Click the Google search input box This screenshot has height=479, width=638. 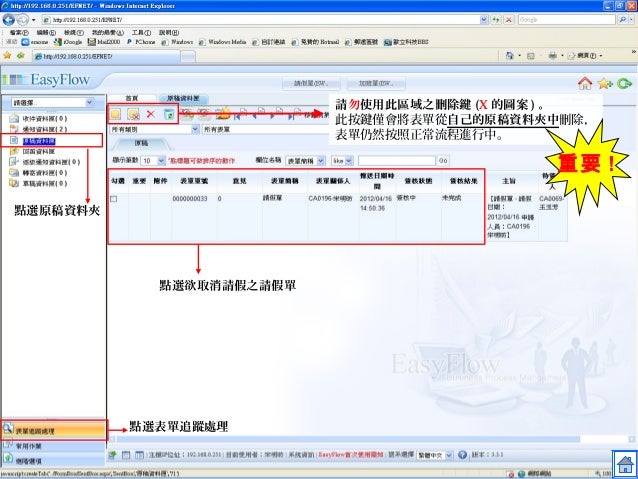pos(567,20)
